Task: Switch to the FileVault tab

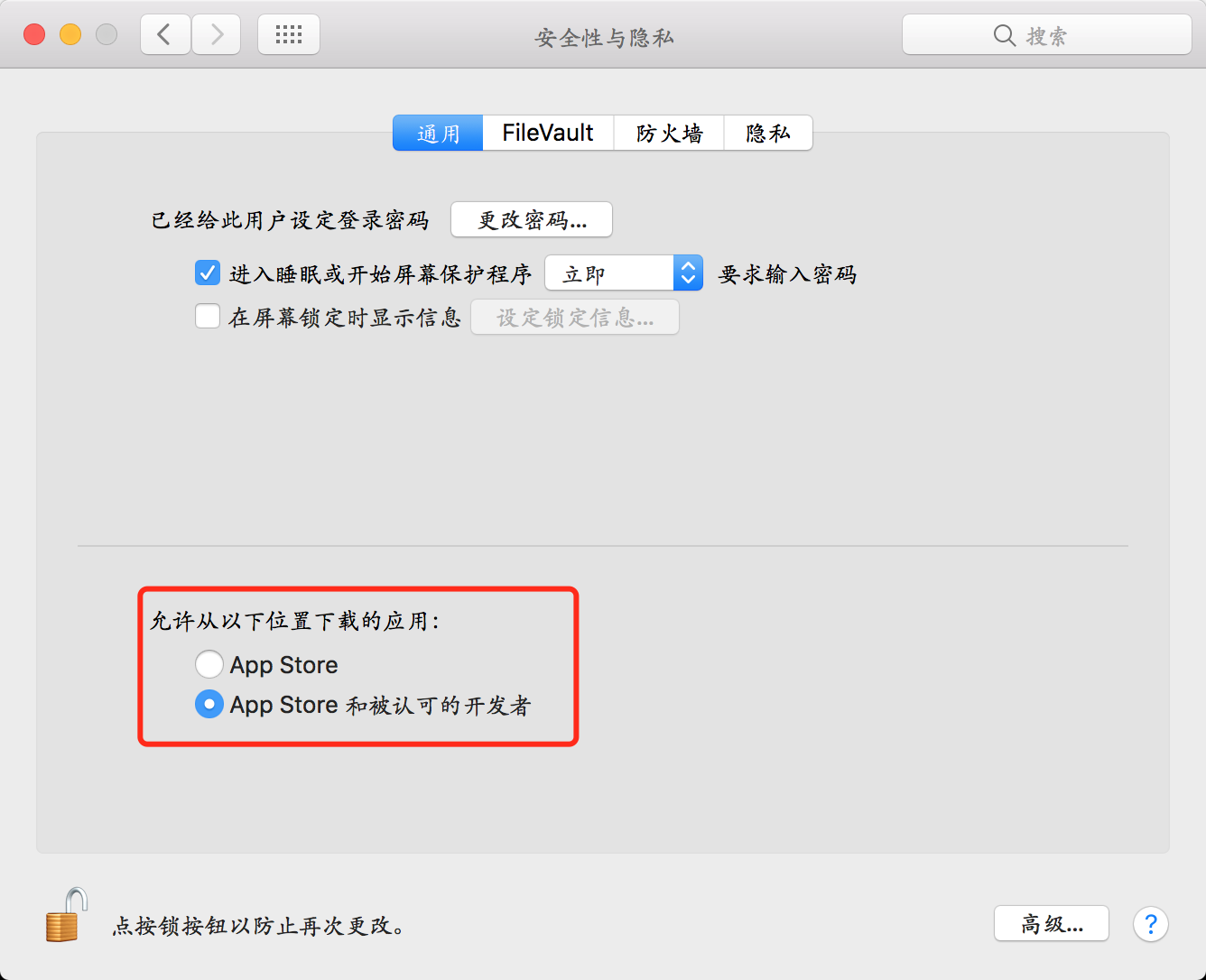Action: point(548,133)
